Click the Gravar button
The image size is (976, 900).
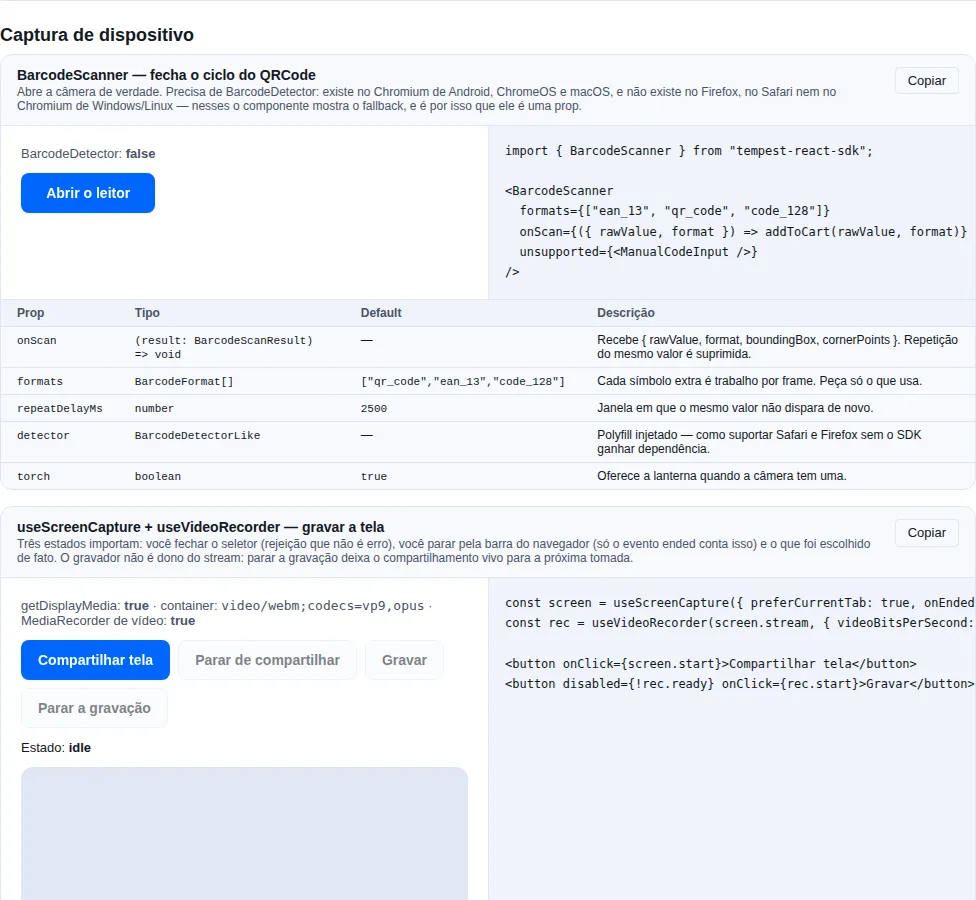[x=405, y=660]
